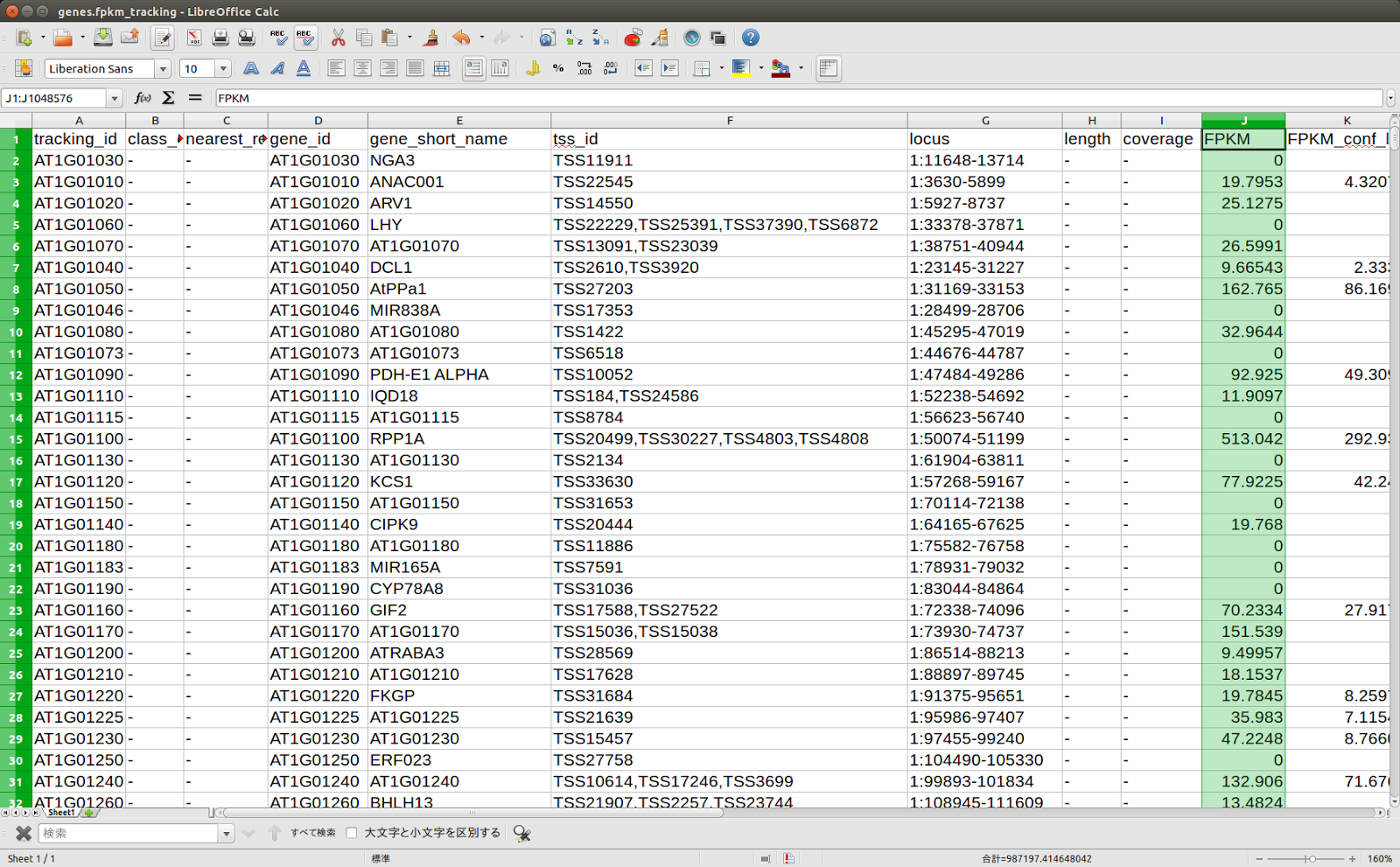
Task: Open the Function Wizard fx icon
Action: tap(143, 98)
